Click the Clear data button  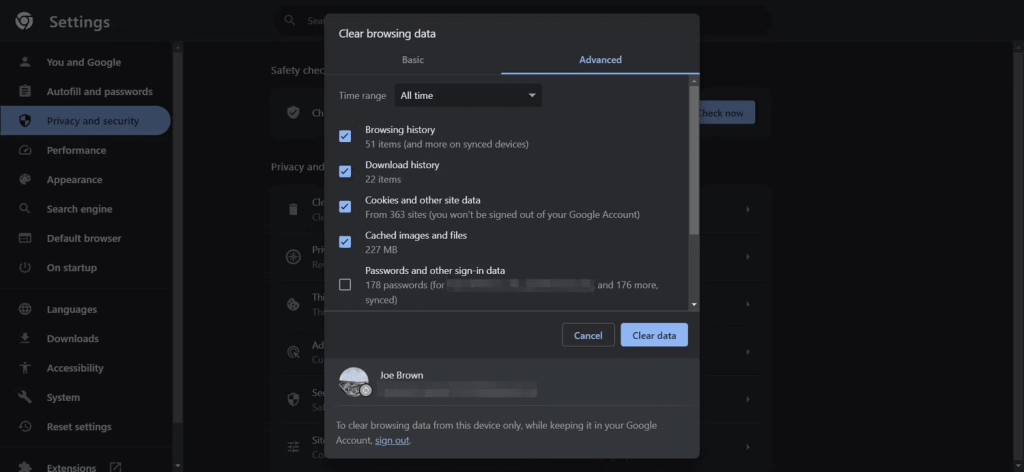coord(654,335)
